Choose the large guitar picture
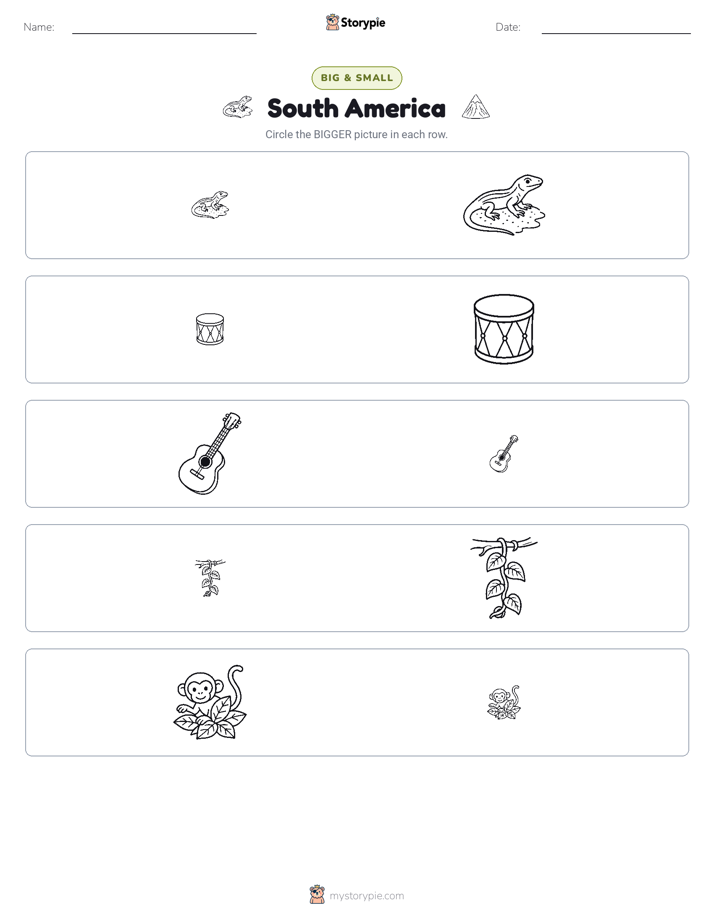 coord(210,453)
